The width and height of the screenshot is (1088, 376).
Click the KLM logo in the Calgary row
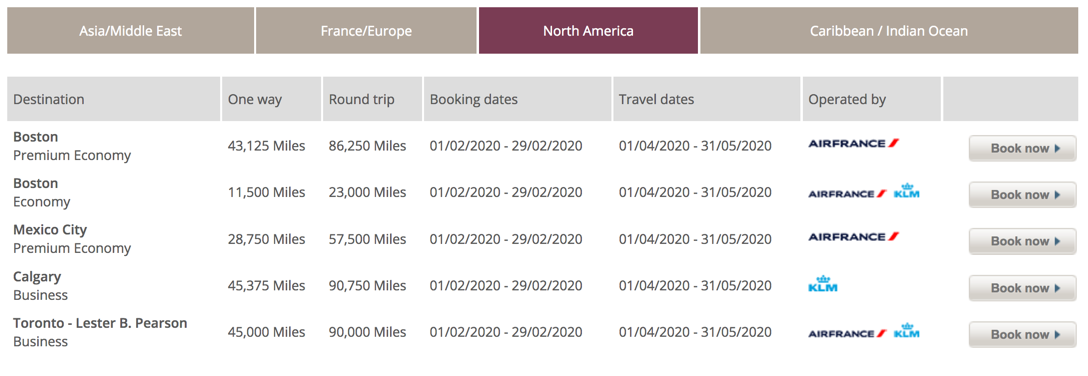coord(822,284)
